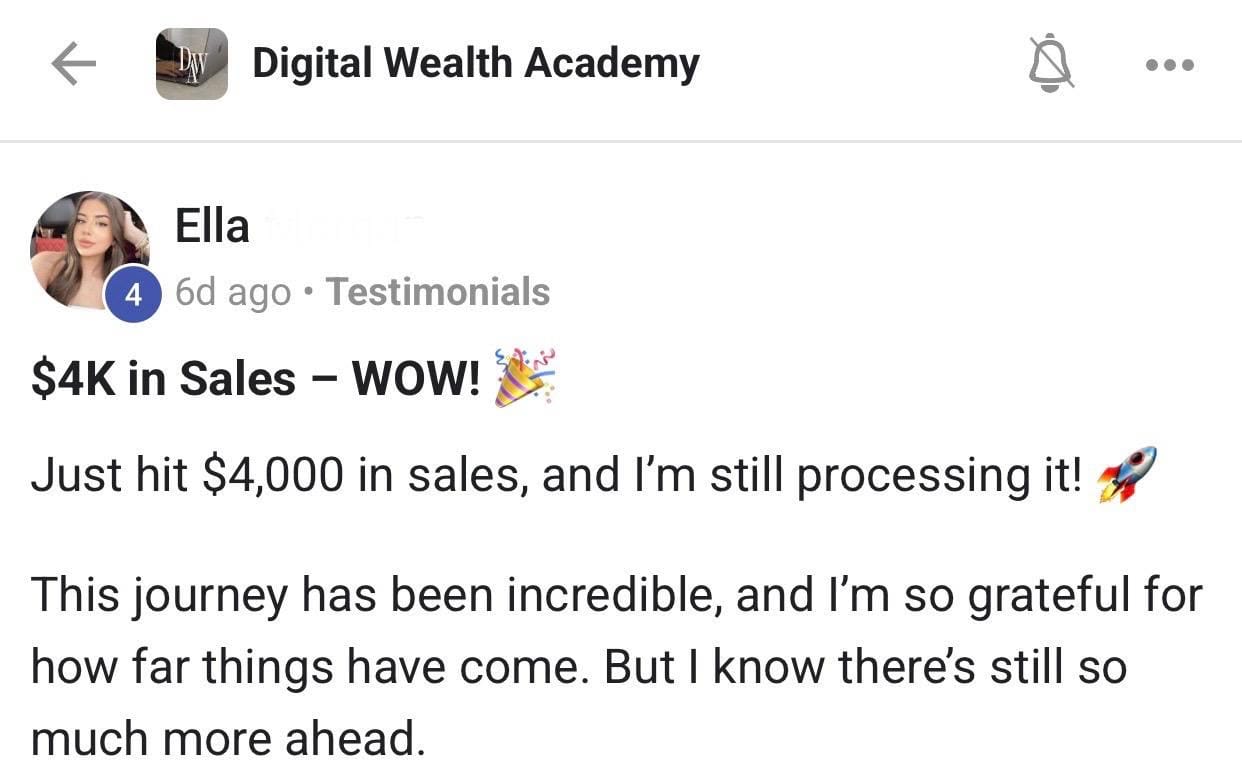Open the Digital Wealth Academy logo

191,64
